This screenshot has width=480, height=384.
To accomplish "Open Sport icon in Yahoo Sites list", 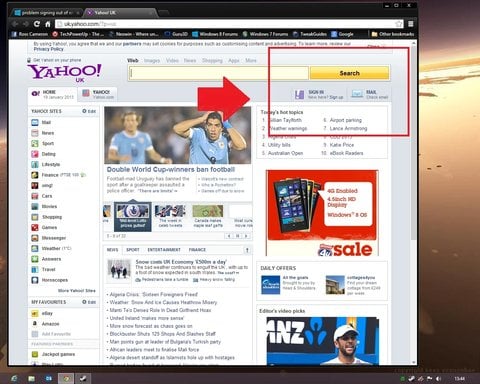I will pyautogui.click(x=35, y=143).
